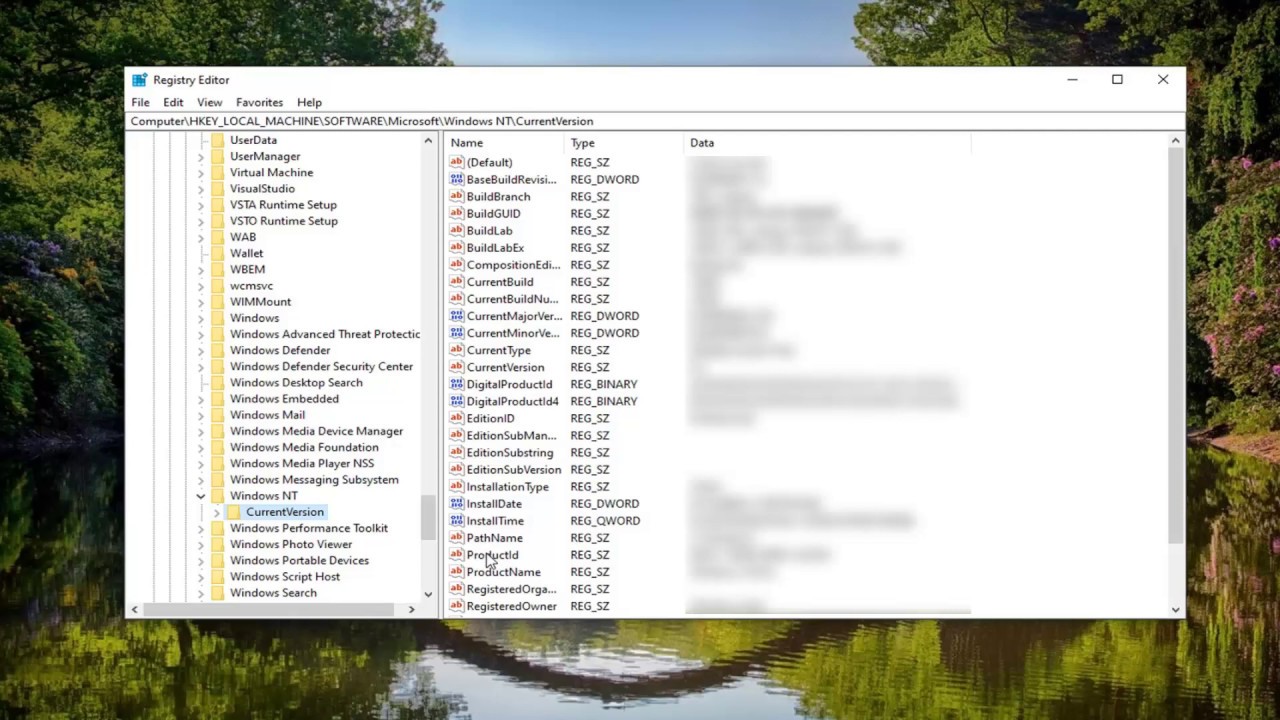The height and width of the screenshot is (720, 1280).
Task: Click the Windows Search folder icon
Action: tap(218, 593)
